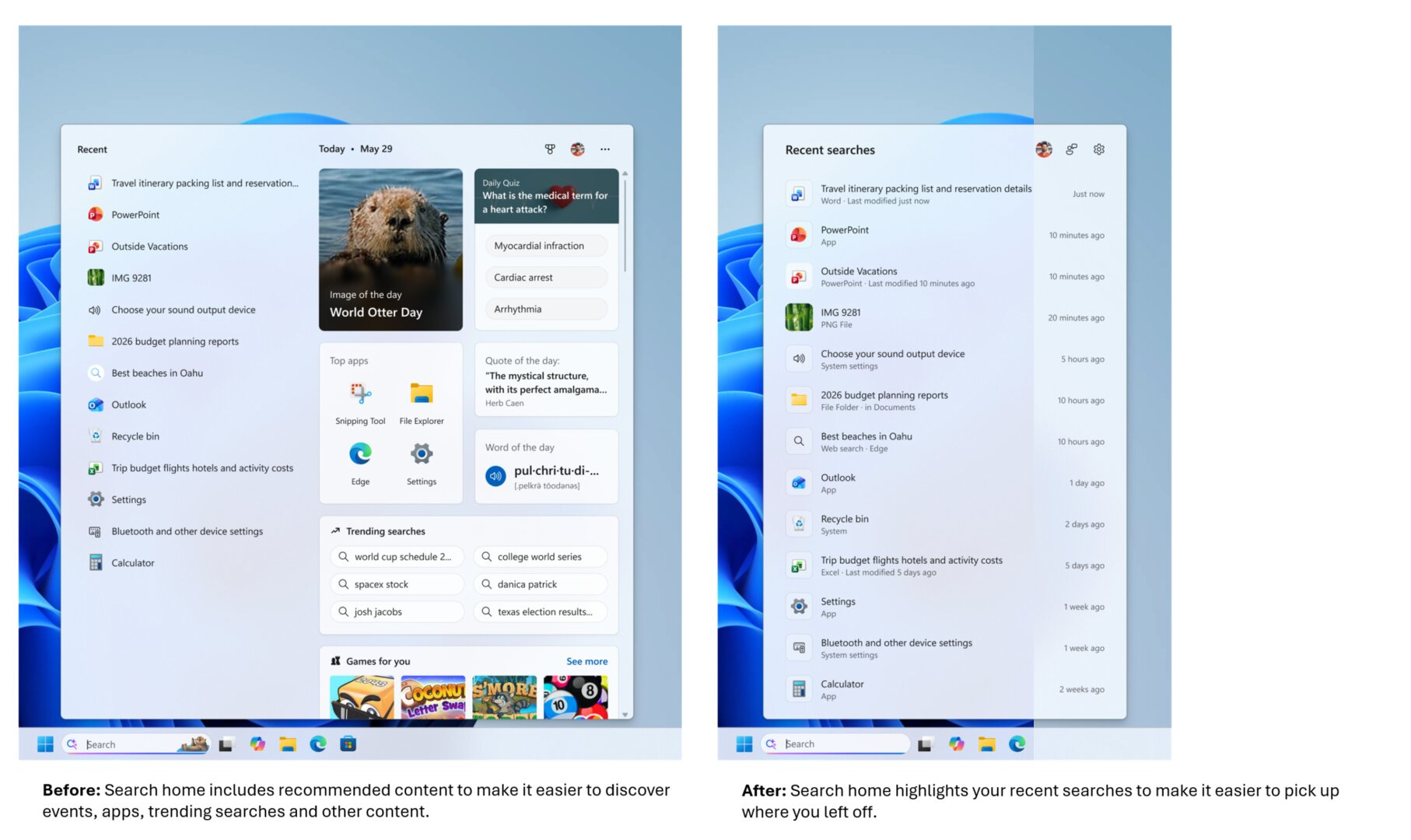Choose Myocardial infraction quiz answer
The image size is (1411, 840).
(x=546, y=246)
